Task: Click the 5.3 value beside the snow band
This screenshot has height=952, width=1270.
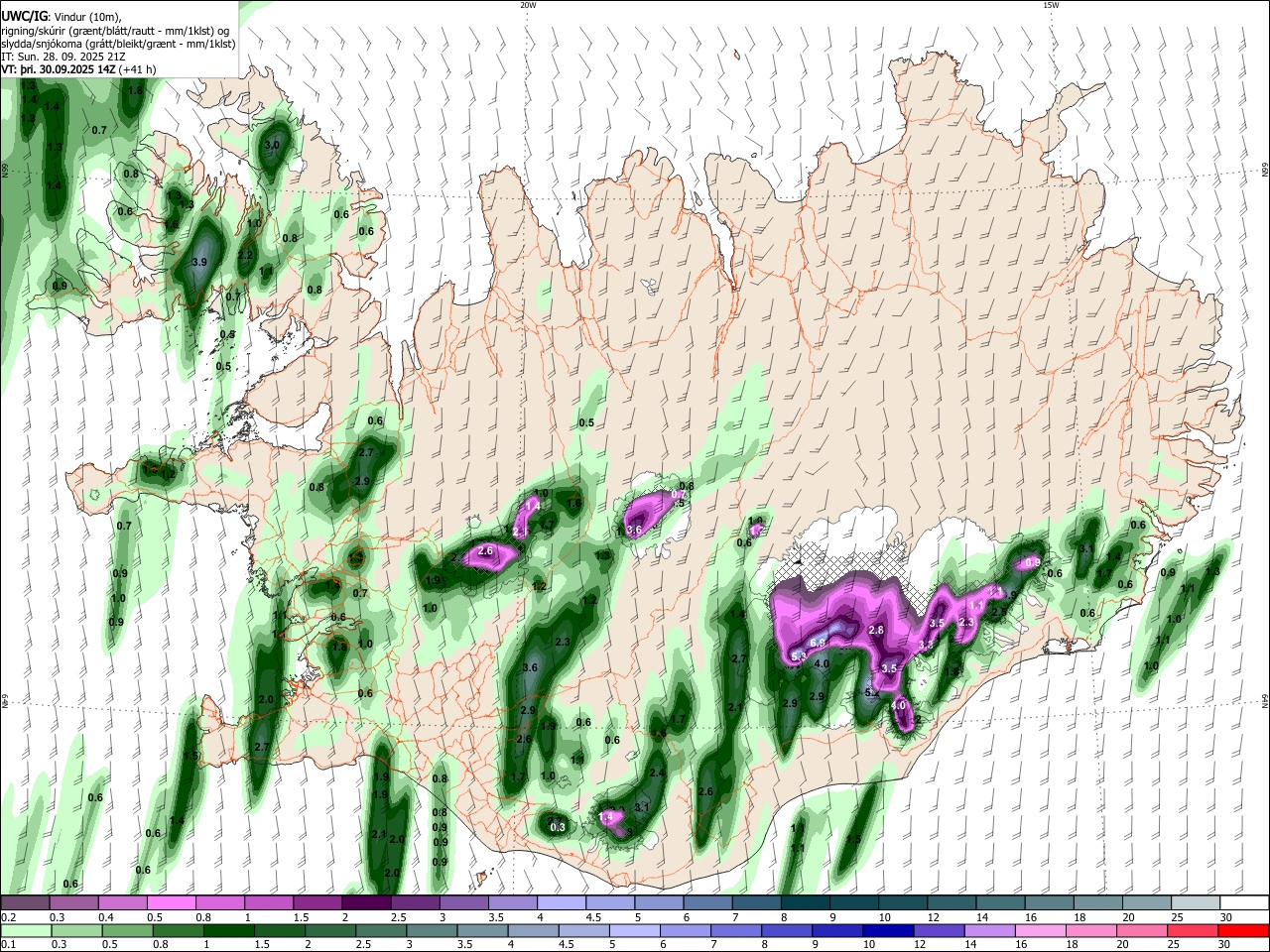Action: point(801,656)
